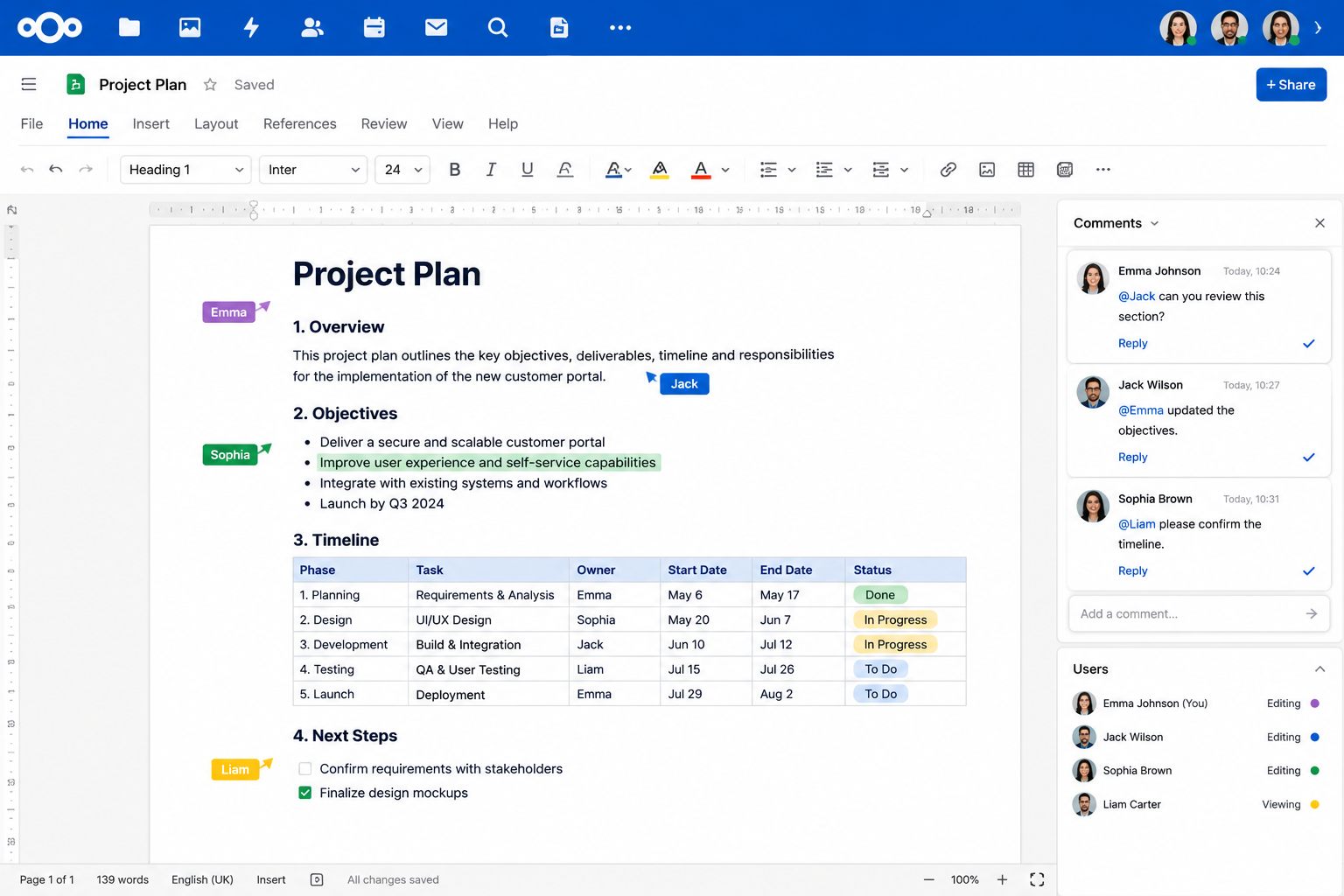This screenshot has height=896, width=1344.
Task: Open the search magnifier icon
Action: (498, 28)
